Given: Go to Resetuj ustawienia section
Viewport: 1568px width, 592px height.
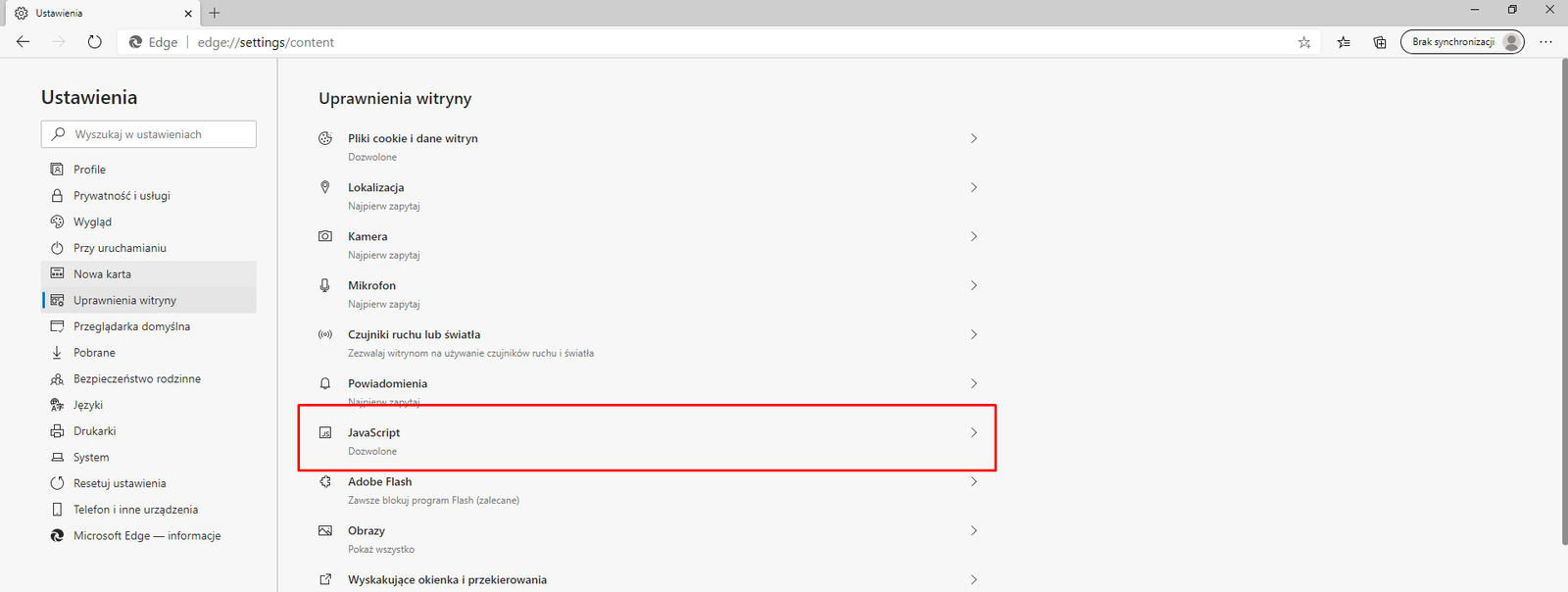Looking at the screenshot, I should [120, 483].
